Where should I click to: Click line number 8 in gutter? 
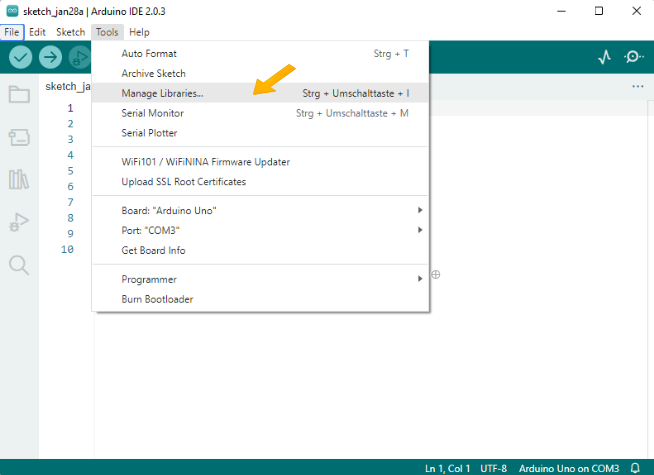click(70, 218)
